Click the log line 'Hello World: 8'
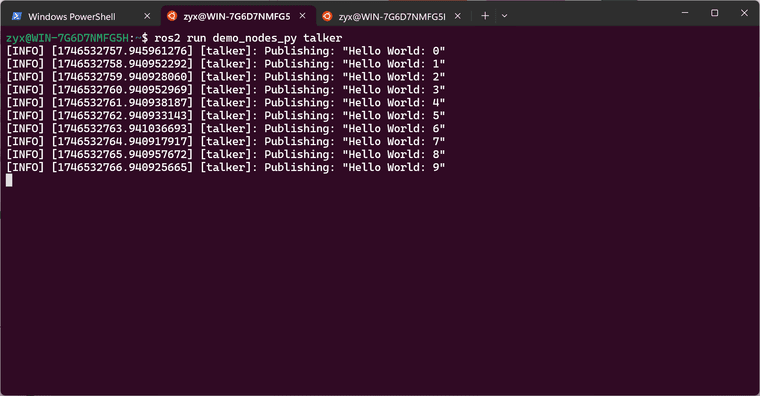760x396 pixels. click(x=226, y=154)
